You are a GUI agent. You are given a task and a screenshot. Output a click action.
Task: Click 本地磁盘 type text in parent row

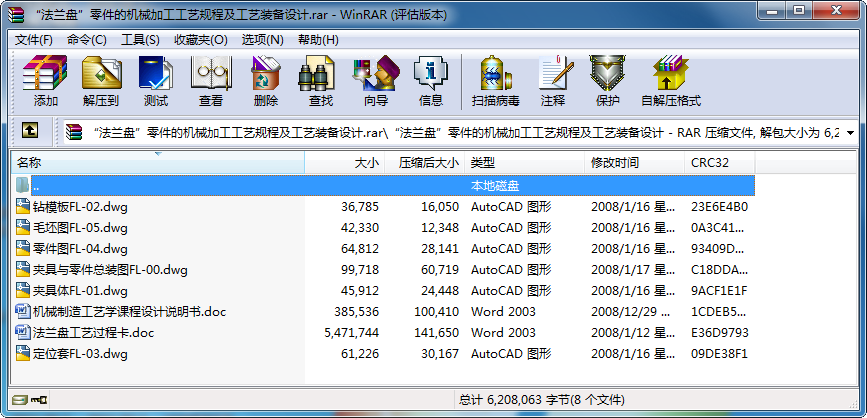point(495,186)
